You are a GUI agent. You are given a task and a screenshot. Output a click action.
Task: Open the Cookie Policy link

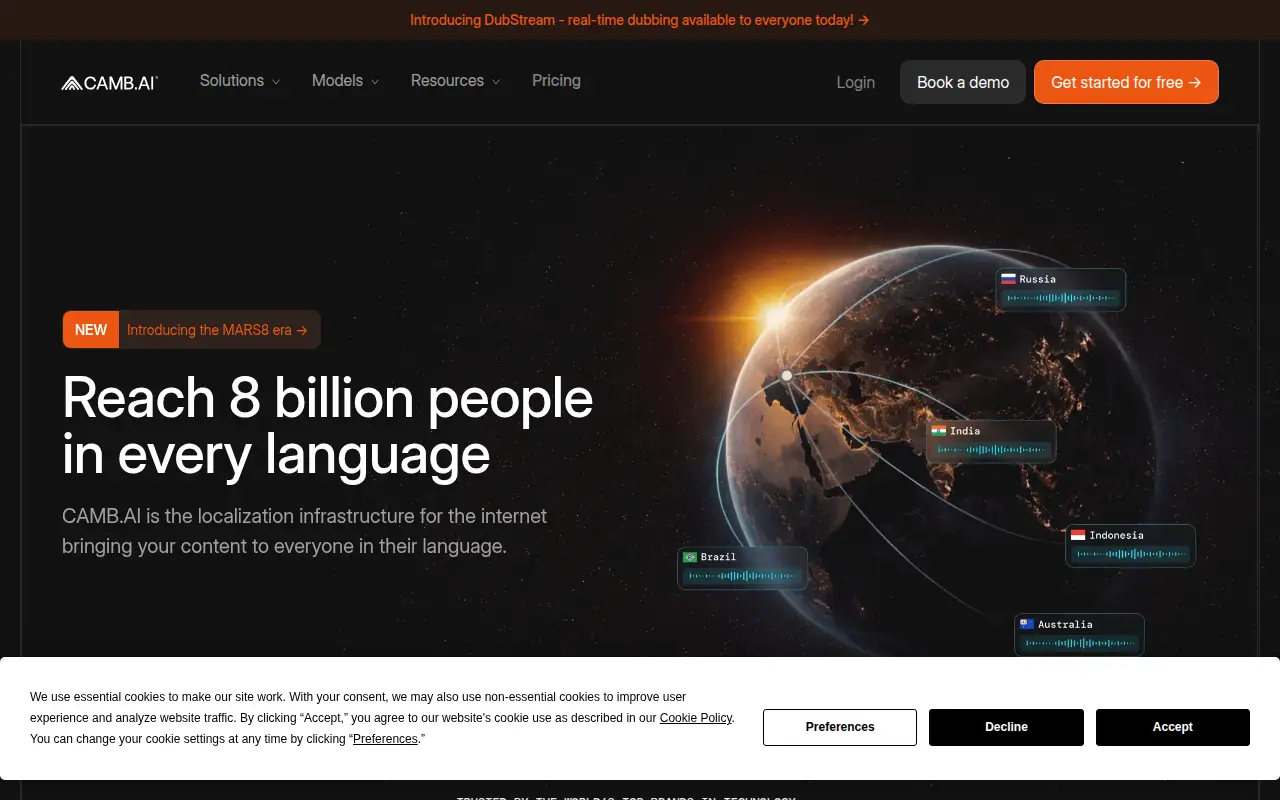[x=696, y=718]
